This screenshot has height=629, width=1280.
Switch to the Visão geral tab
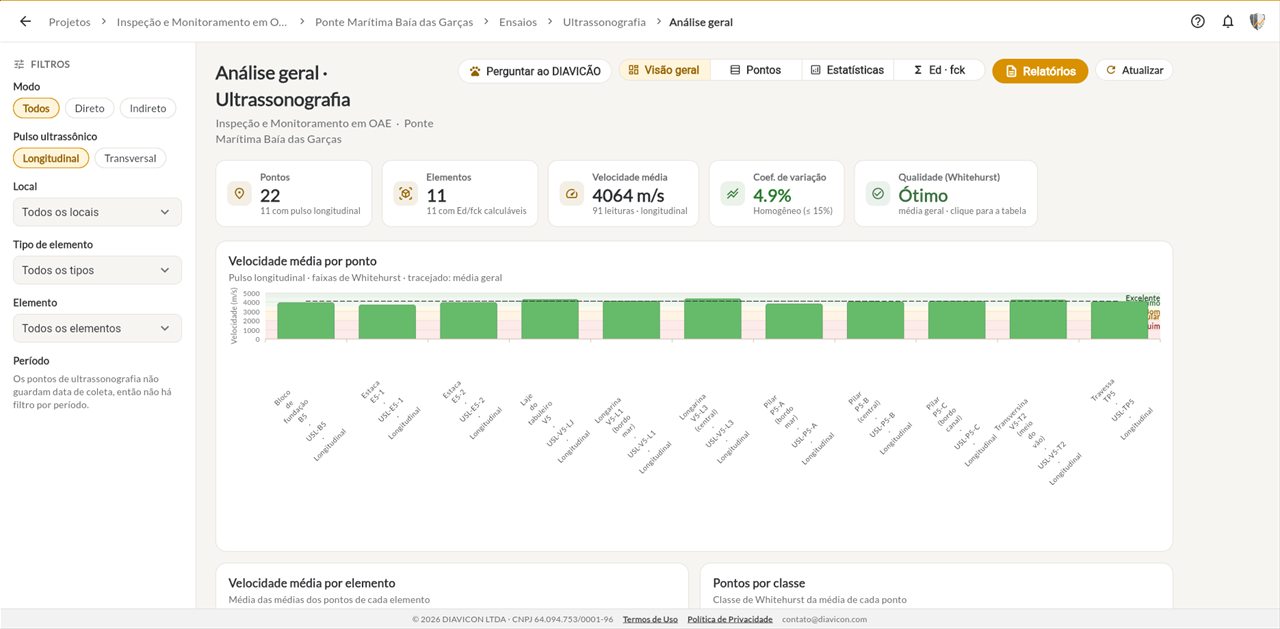click(665, 70)
